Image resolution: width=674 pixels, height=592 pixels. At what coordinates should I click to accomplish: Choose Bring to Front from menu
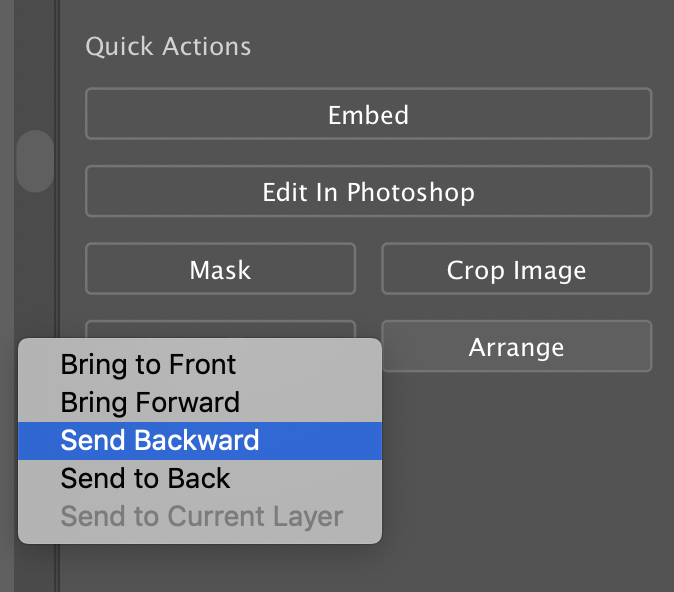click(x=148, y=364)
